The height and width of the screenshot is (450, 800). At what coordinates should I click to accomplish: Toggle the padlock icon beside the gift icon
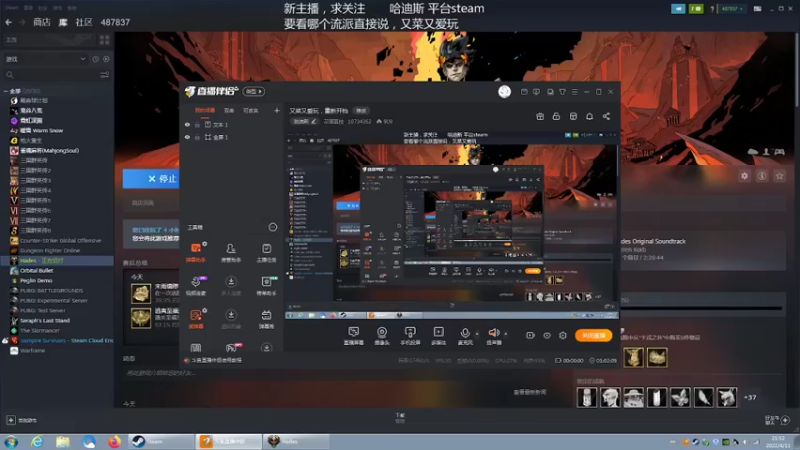point(556,116)
